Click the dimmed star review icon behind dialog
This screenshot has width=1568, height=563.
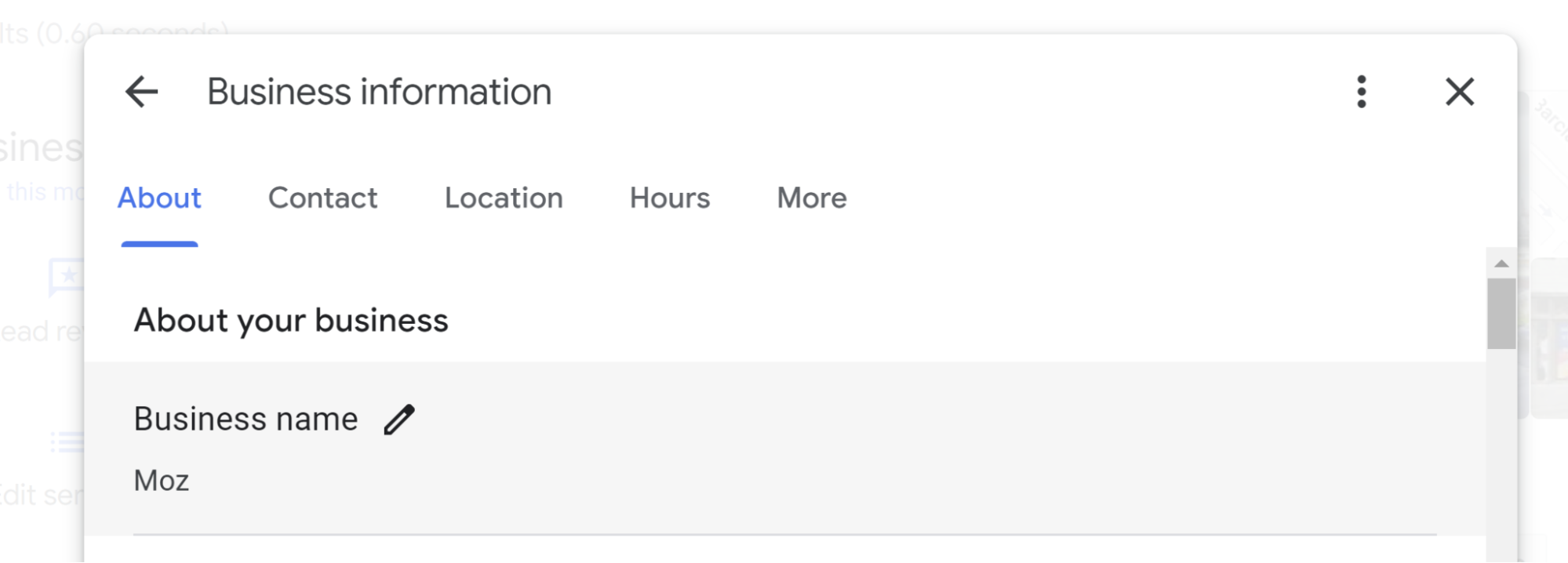point(66,276)
